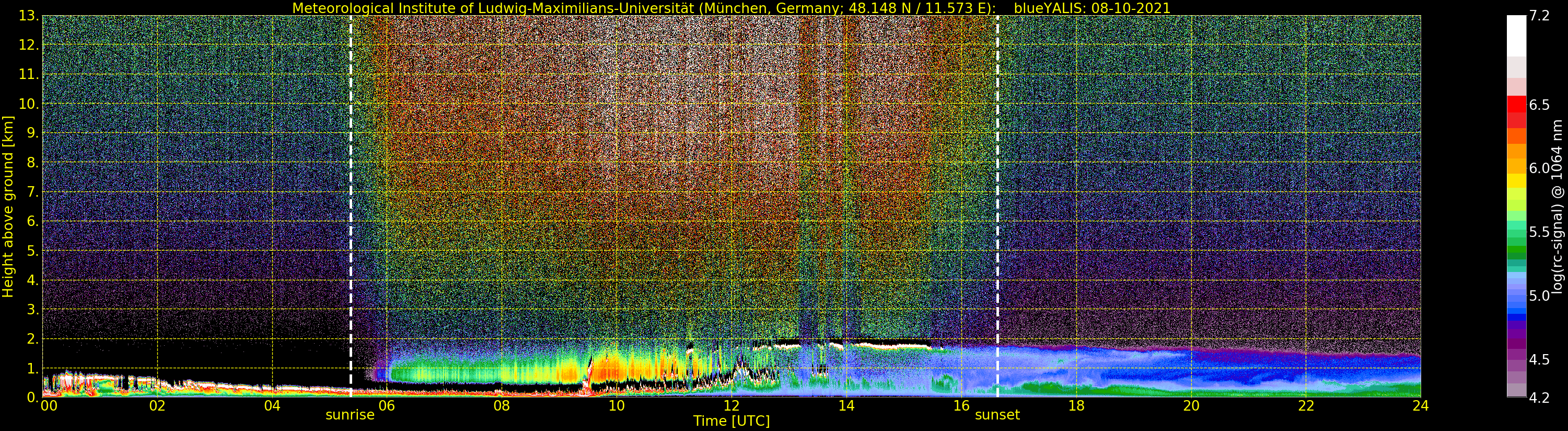Click the 12 km height tick label
1568x431 pixels.
pos(29,45)
